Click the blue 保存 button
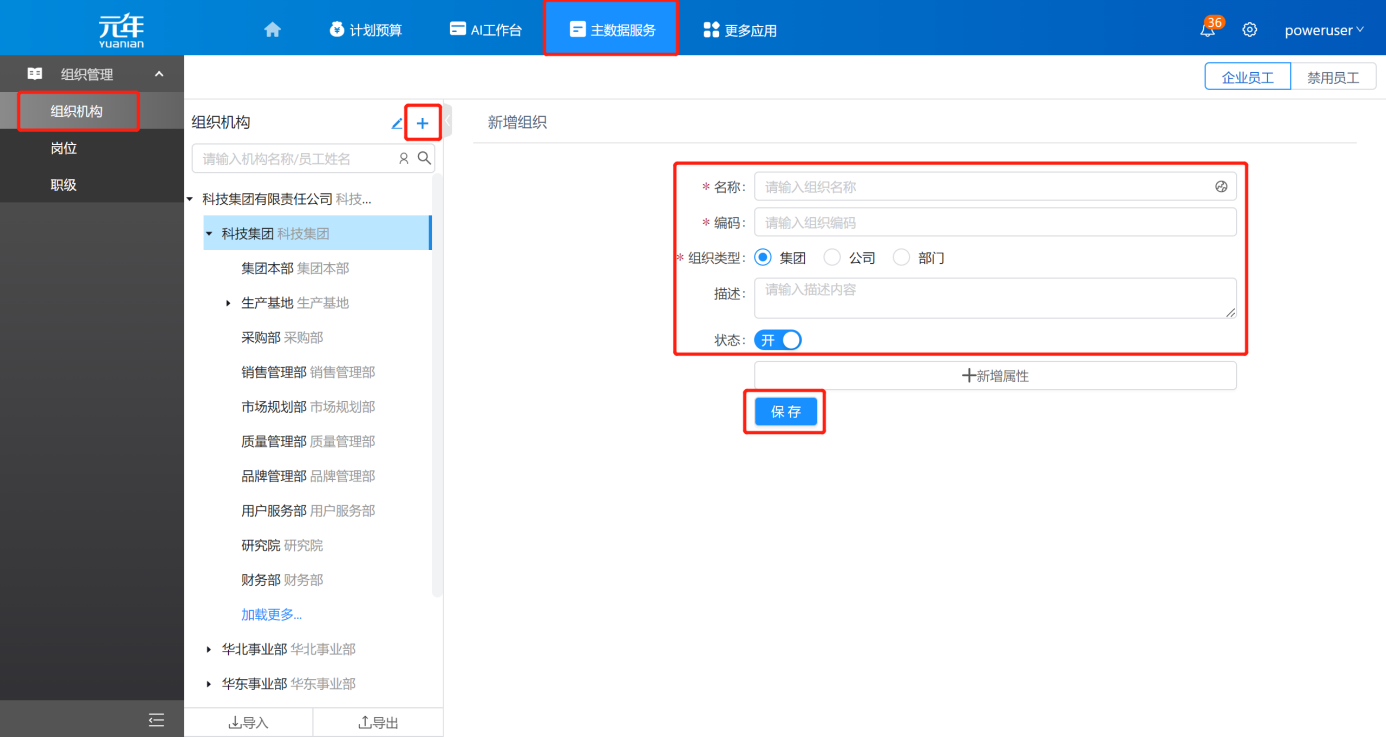1386x737 pixels. [785, 412]
